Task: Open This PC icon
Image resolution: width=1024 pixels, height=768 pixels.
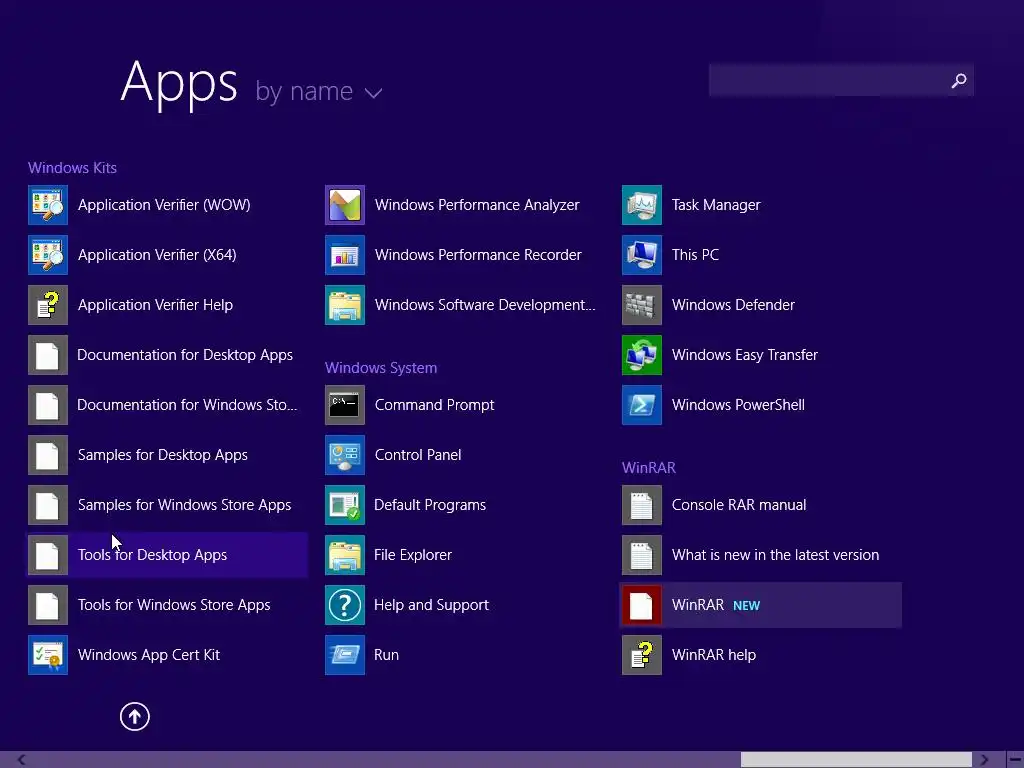Action: point(642,255)
